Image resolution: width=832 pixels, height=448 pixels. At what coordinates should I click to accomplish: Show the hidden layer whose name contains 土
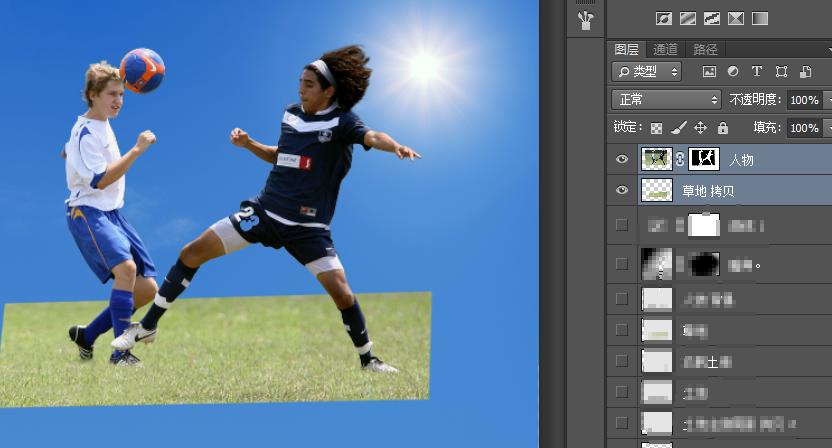(x=622, y=361)
